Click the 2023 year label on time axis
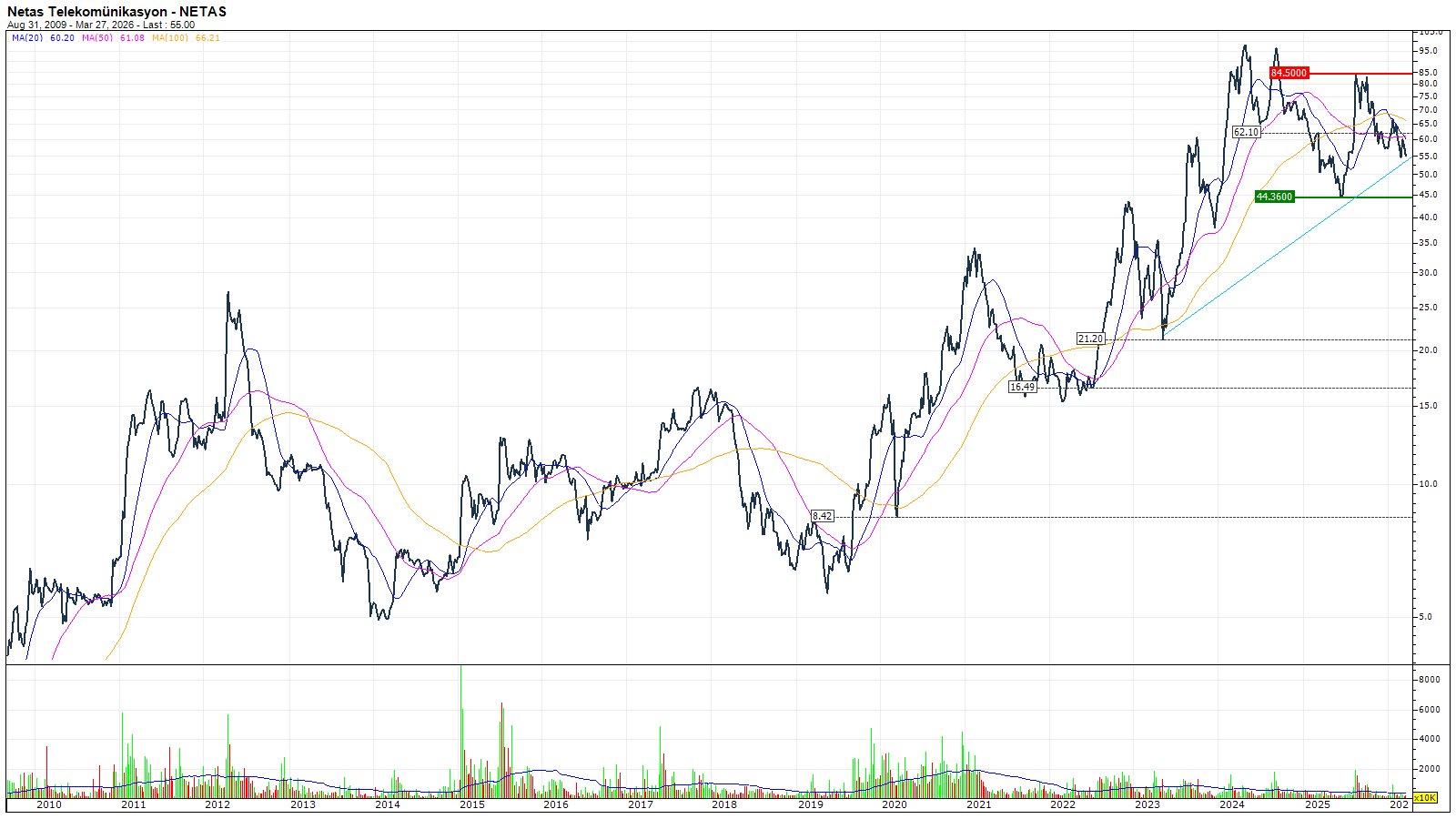 pyautogui.click(x=1148, y=804)
